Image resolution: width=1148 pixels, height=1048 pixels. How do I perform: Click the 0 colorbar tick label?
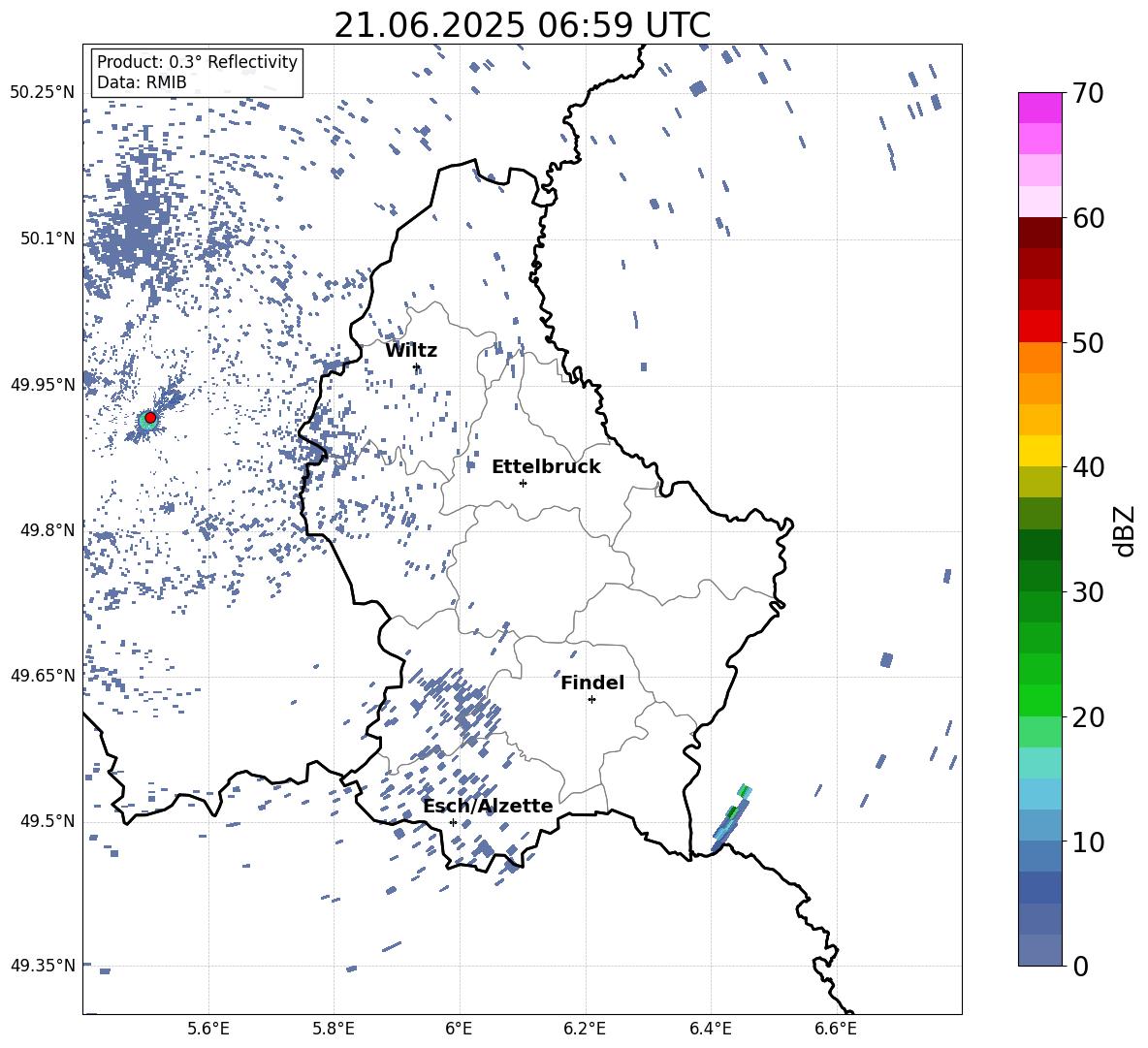1080,966
